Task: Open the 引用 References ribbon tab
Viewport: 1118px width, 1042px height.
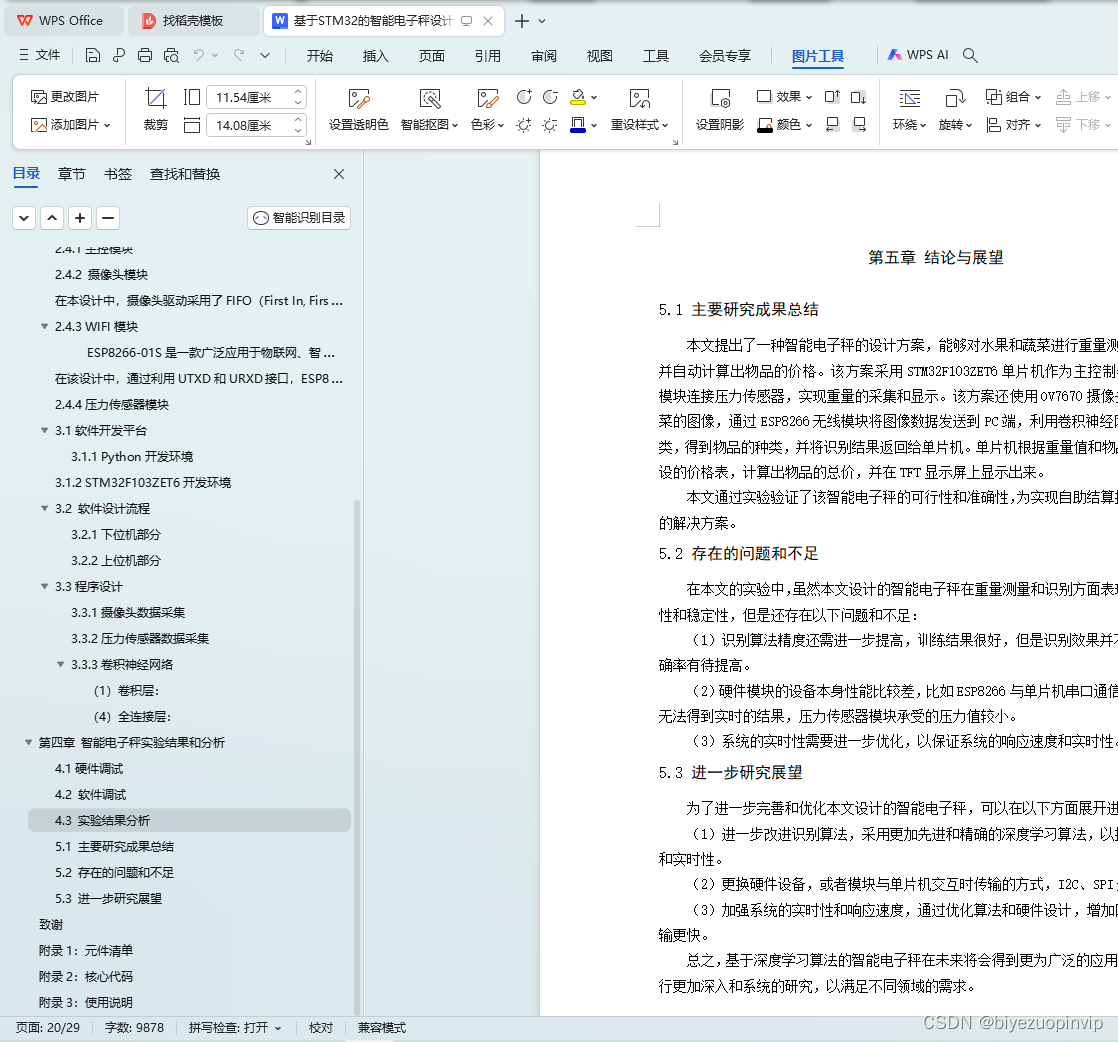Action: click(x=488, y=56)
